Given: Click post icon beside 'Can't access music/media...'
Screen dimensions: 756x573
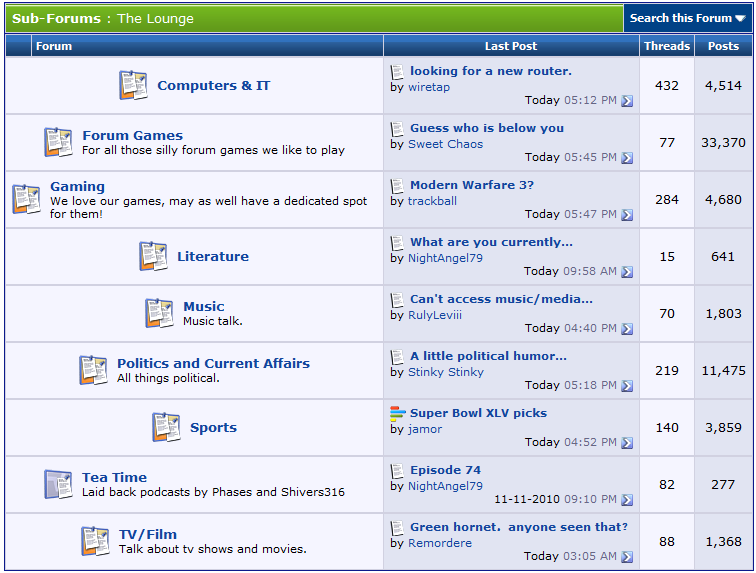Looking at the screenshot, I should (397, 300).
